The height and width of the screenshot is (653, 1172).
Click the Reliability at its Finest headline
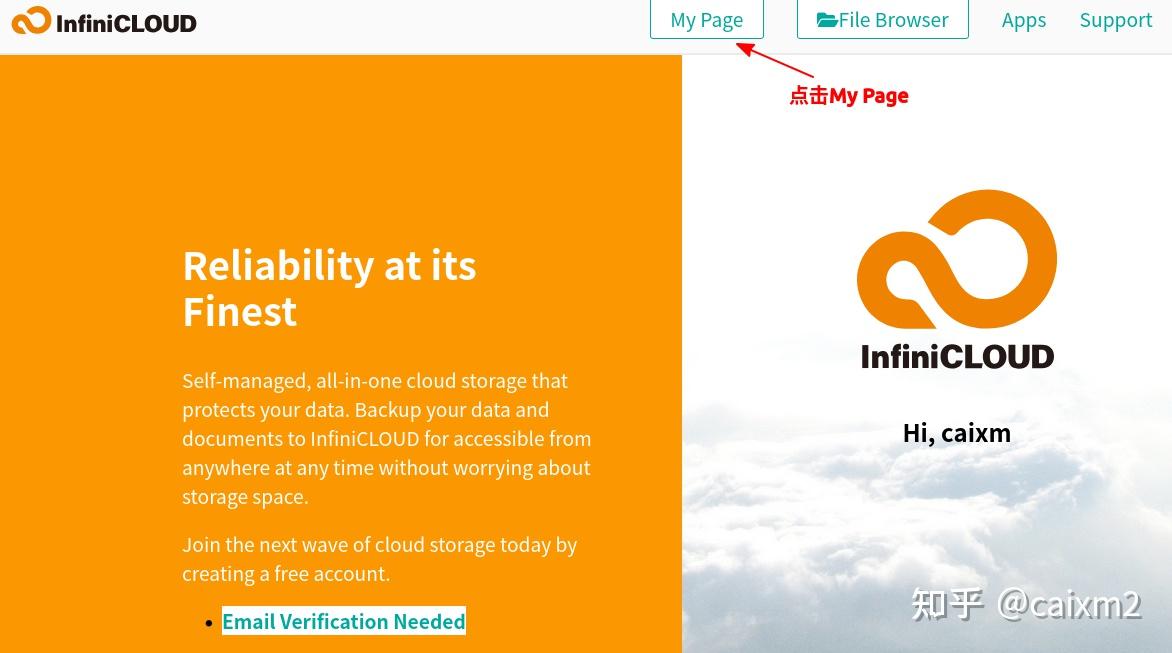click(328, 288)
